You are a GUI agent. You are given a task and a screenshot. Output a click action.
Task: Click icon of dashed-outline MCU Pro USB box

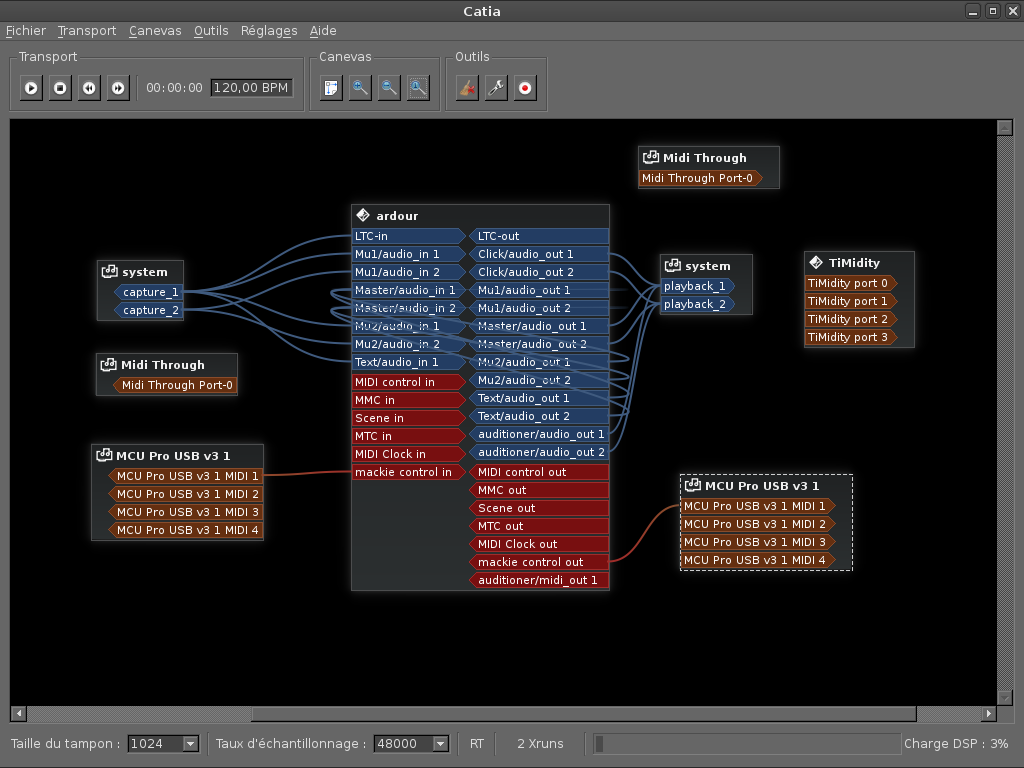tap(693, 485)
